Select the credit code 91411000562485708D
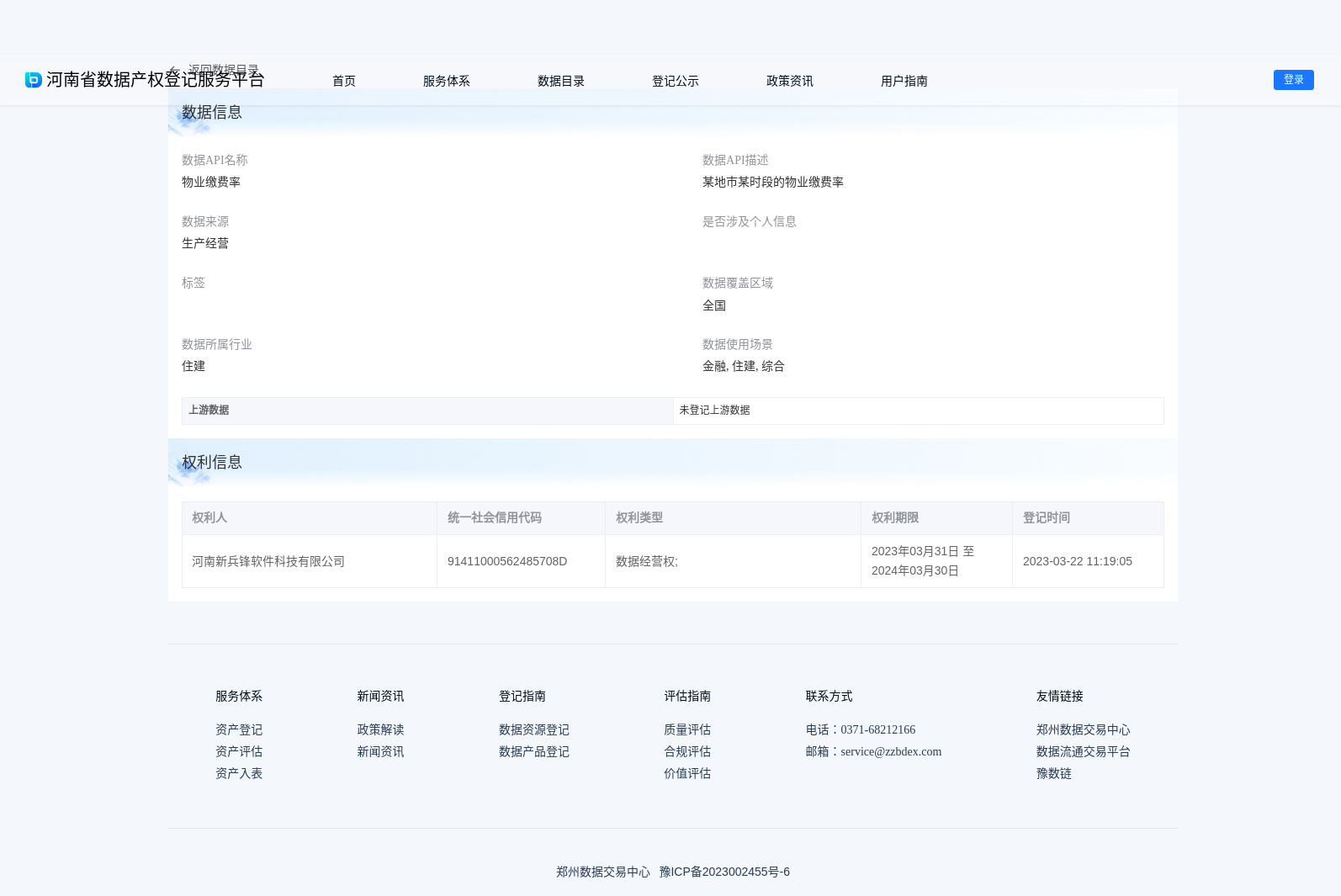The width and height of the screenshot is (1341, 896). coord(507,561)
